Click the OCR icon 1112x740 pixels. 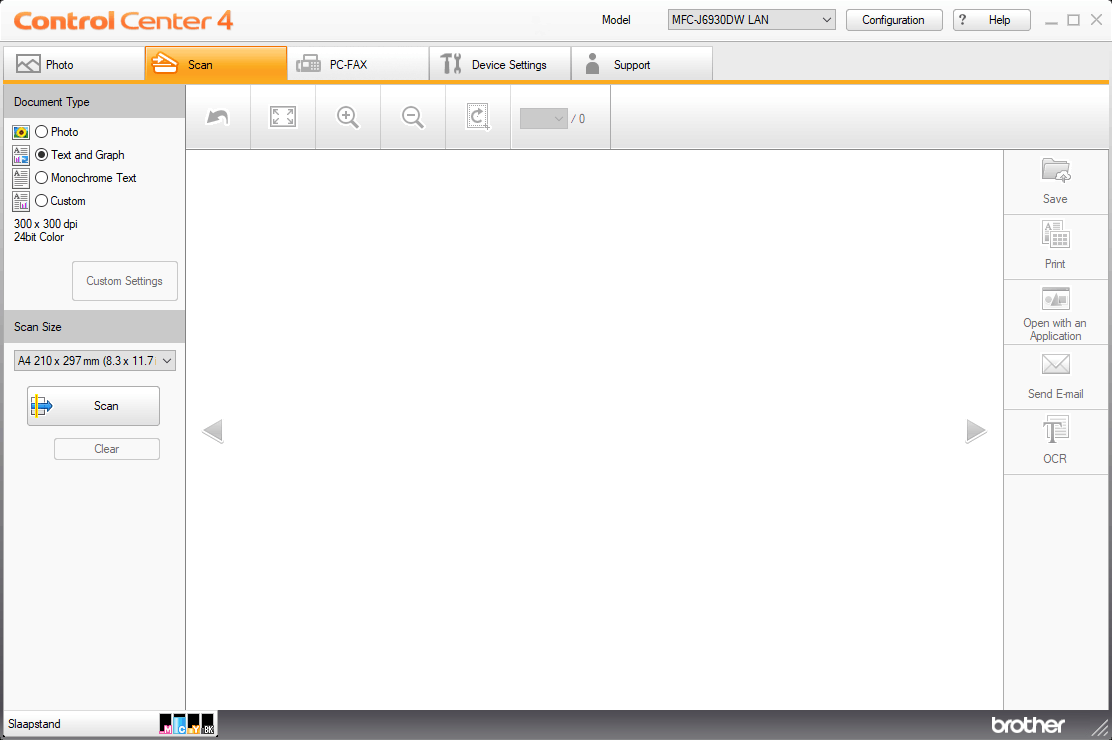[x=1055, y=429]
